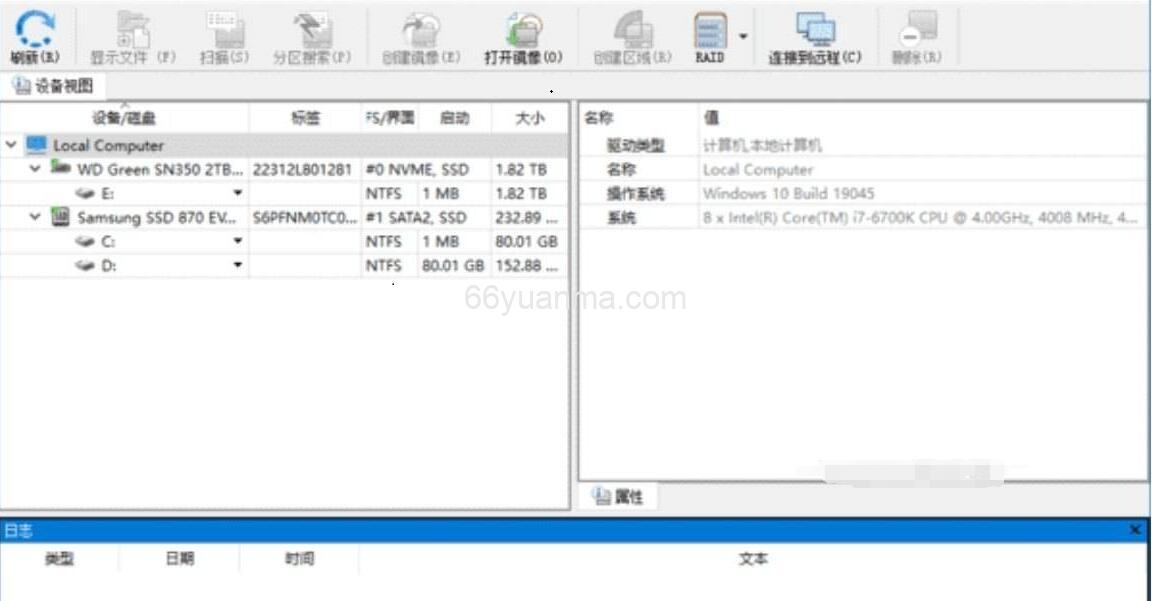
Task: Click the 创建区域 (Create Region) icon
Action: (630, 30)
